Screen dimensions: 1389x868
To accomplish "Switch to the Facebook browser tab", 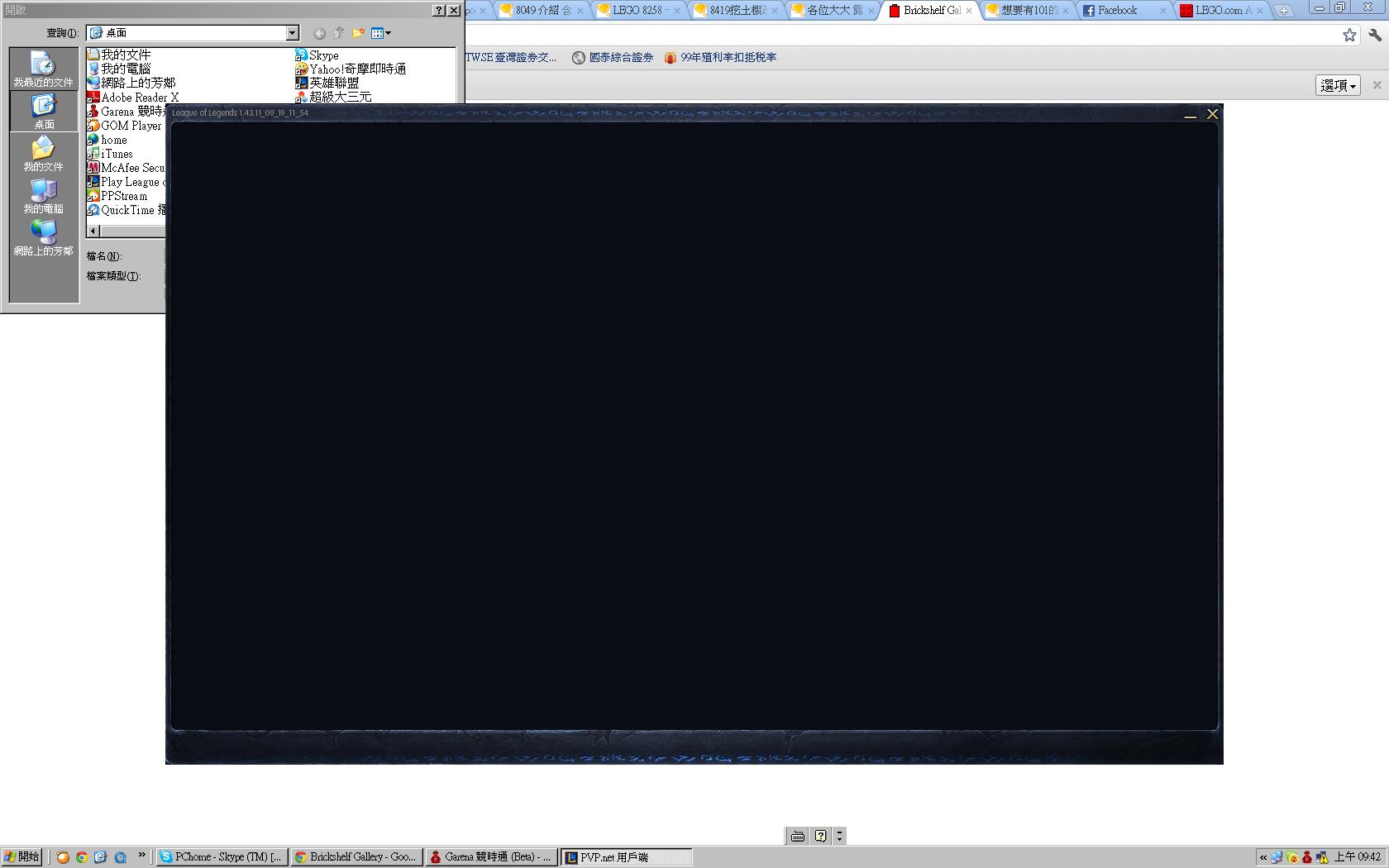I will pos(1125,11).
